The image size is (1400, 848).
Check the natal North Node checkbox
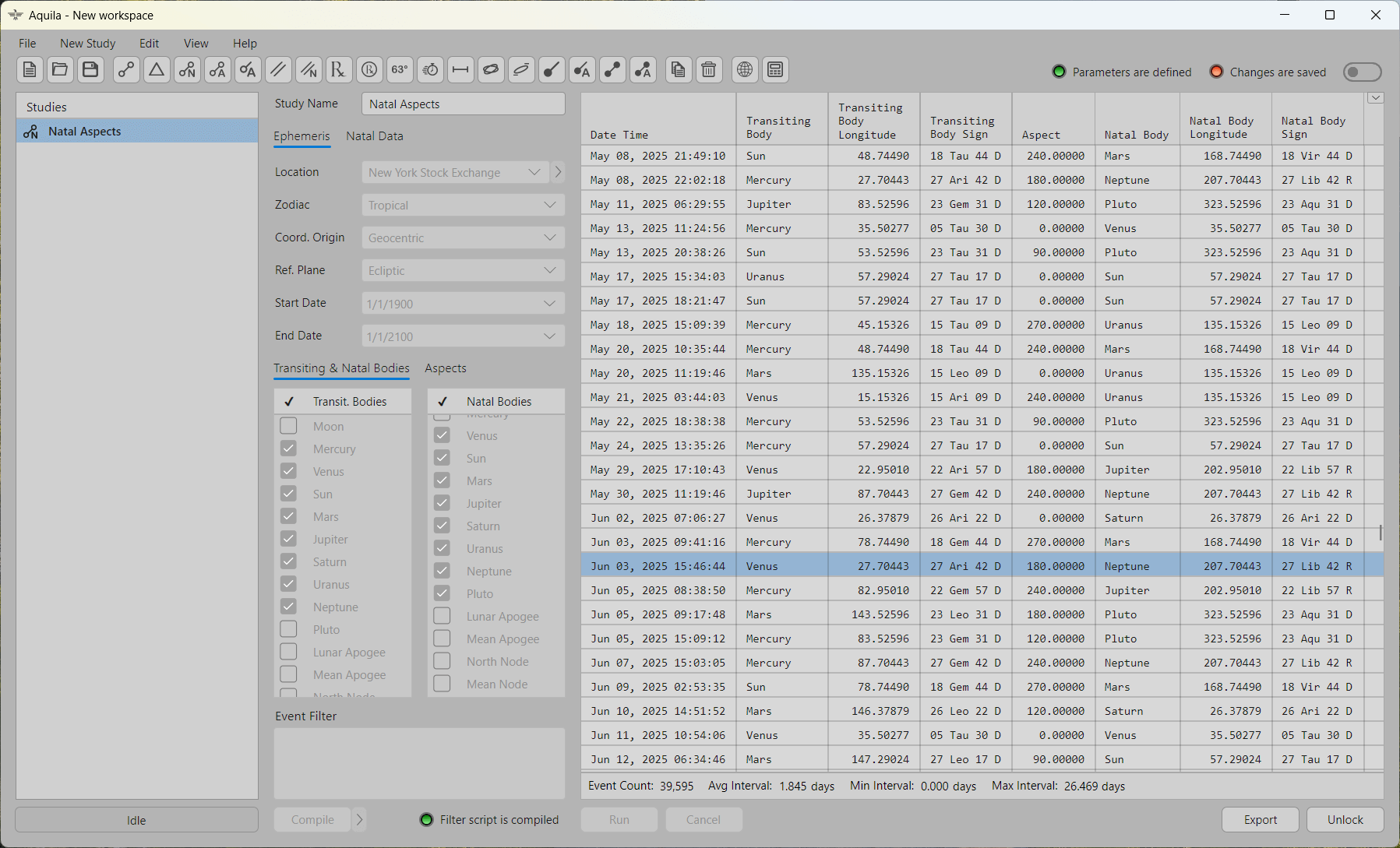coord(442,661)
